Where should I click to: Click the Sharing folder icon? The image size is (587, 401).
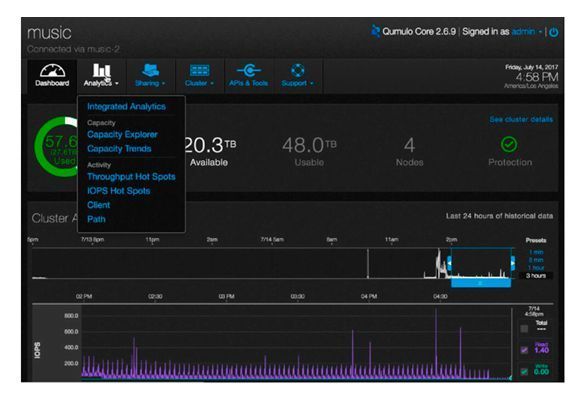tap(150, 70)
